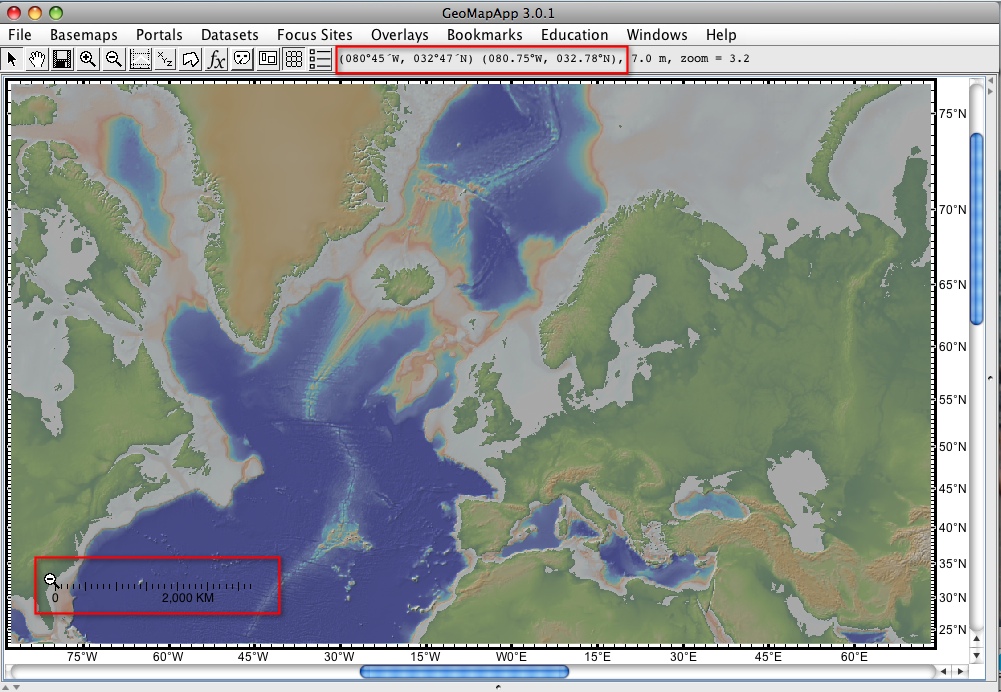Open the Education menu
The height and width of the screenshot is (692, 1001).
(x=574, y=34)
